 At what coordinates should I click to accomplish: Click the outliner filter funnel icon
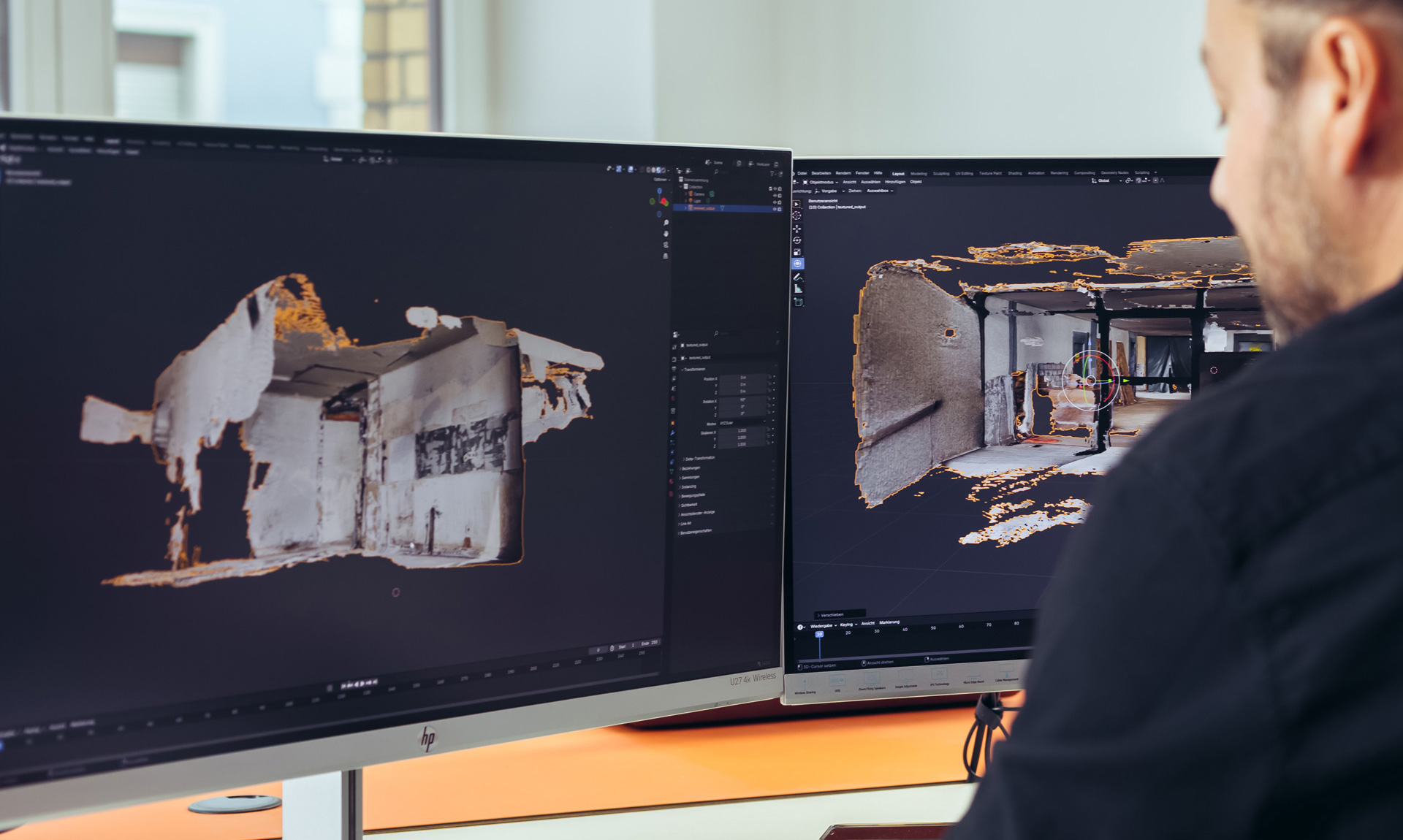tap(772, 174)
